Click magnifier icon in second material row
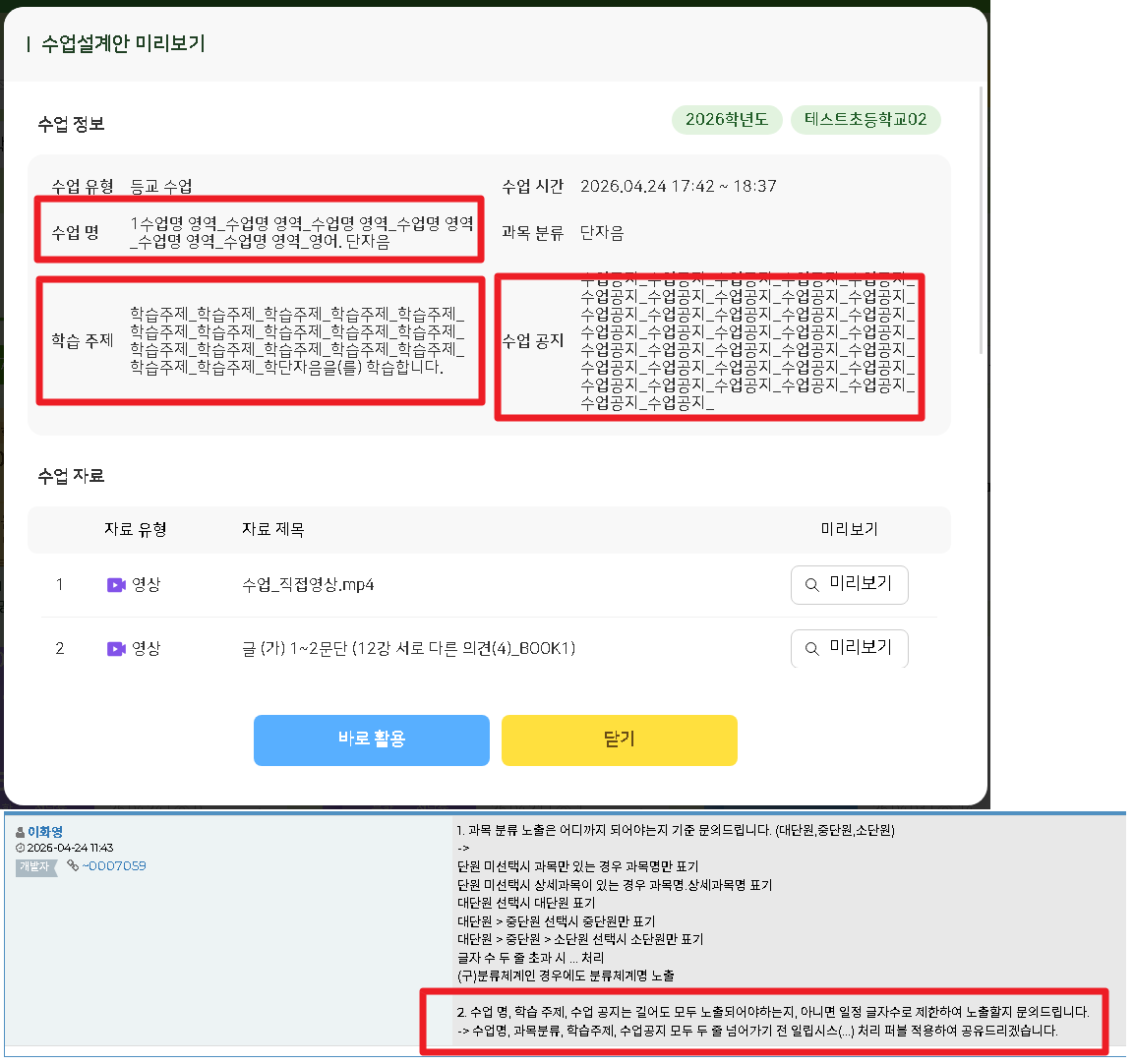The image size is (1134, 1064). point(812,649)
